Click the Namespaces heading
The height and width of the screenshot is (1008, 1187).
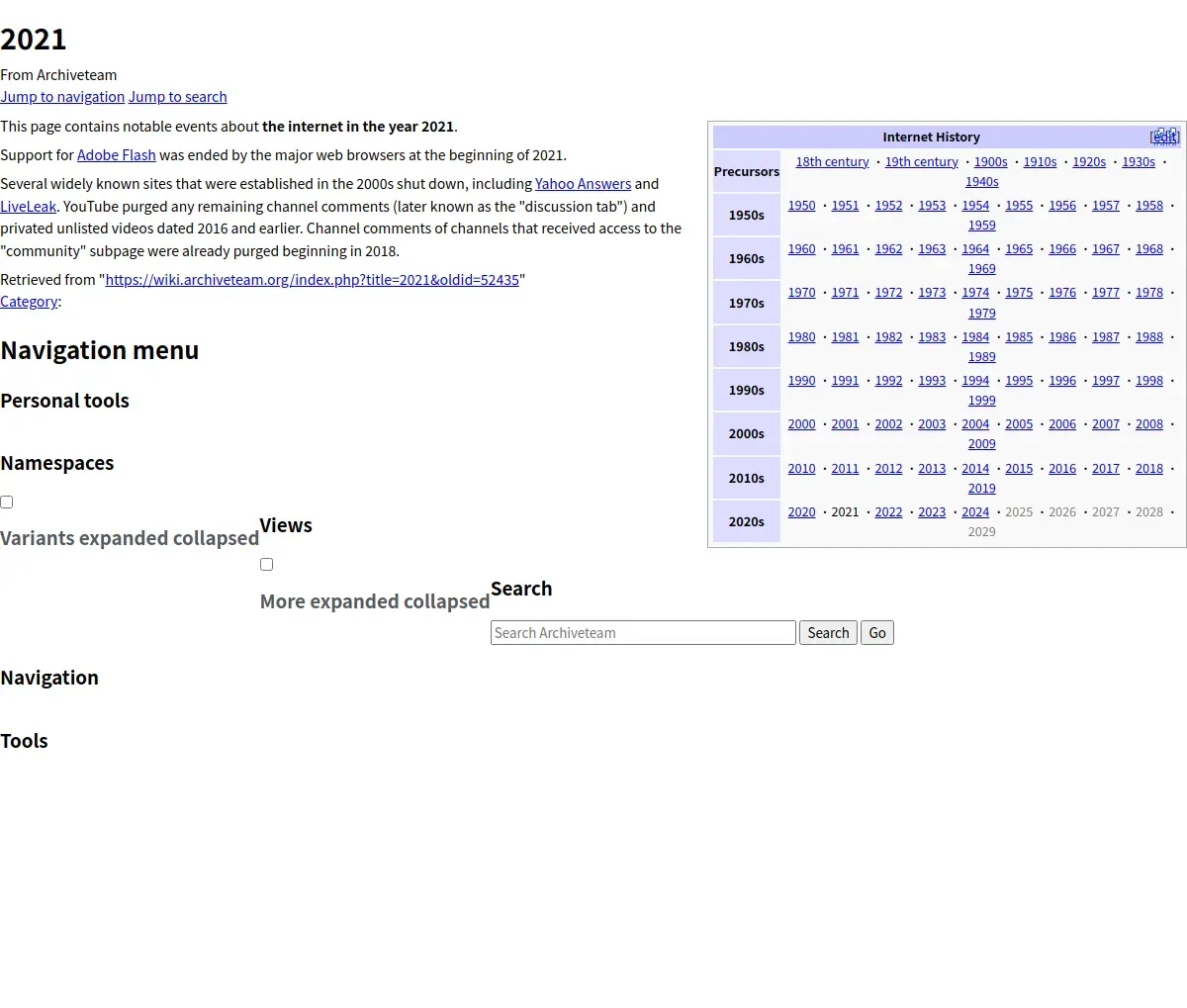click(57, 463)
